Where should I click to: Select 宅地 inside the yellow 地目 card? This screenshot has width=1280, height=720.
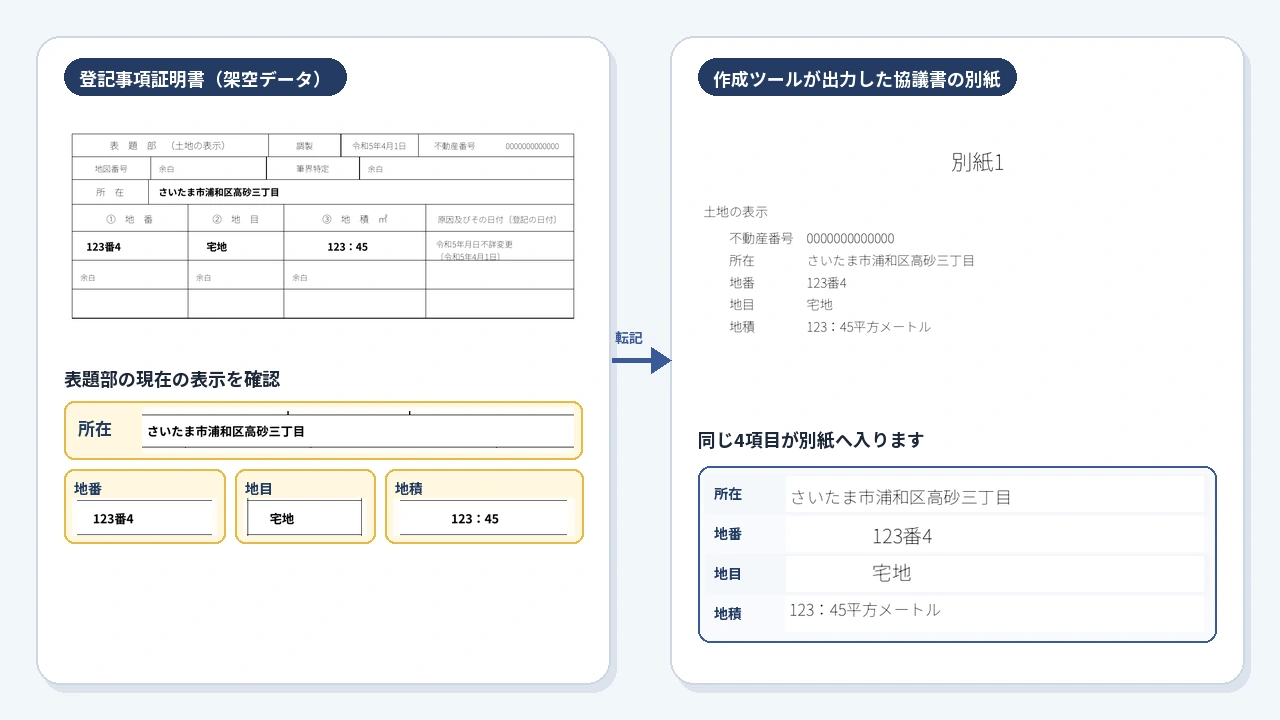[282, 519]
